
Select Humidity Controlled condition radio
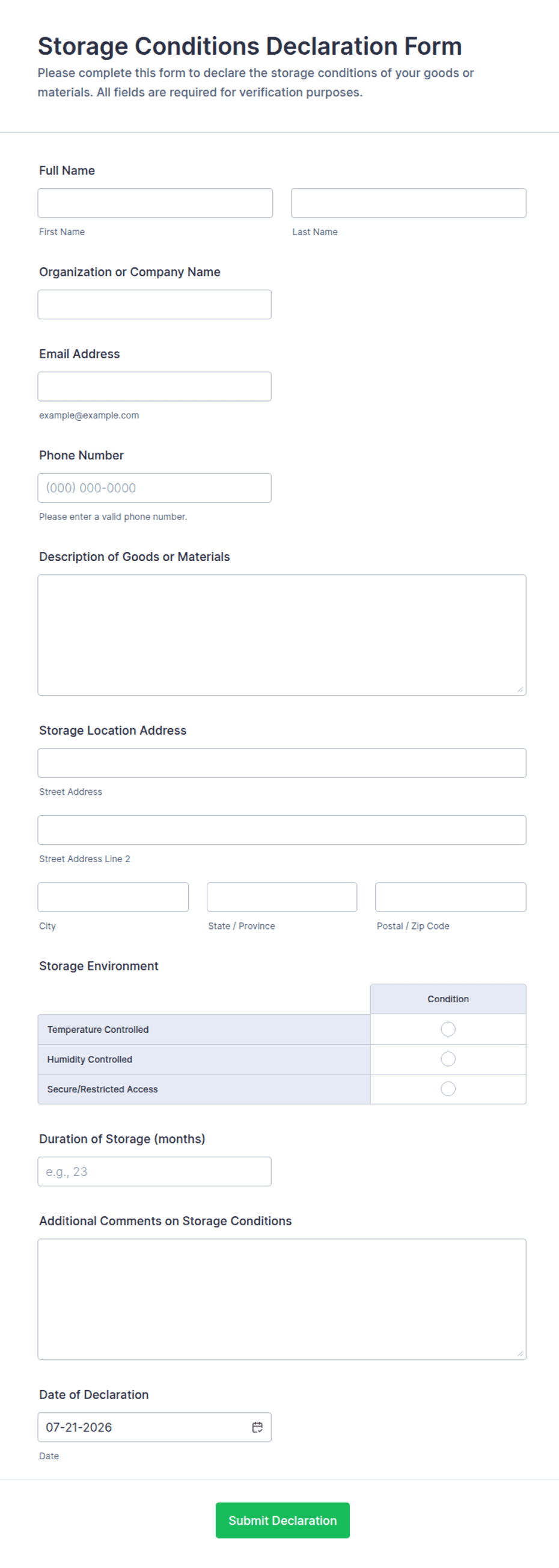point(448,1059)
